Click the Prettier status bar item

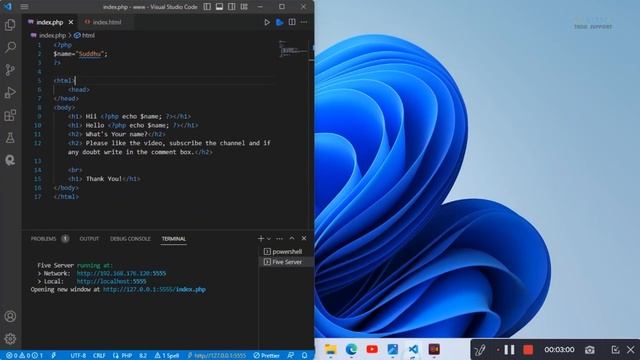pos(267,356)
